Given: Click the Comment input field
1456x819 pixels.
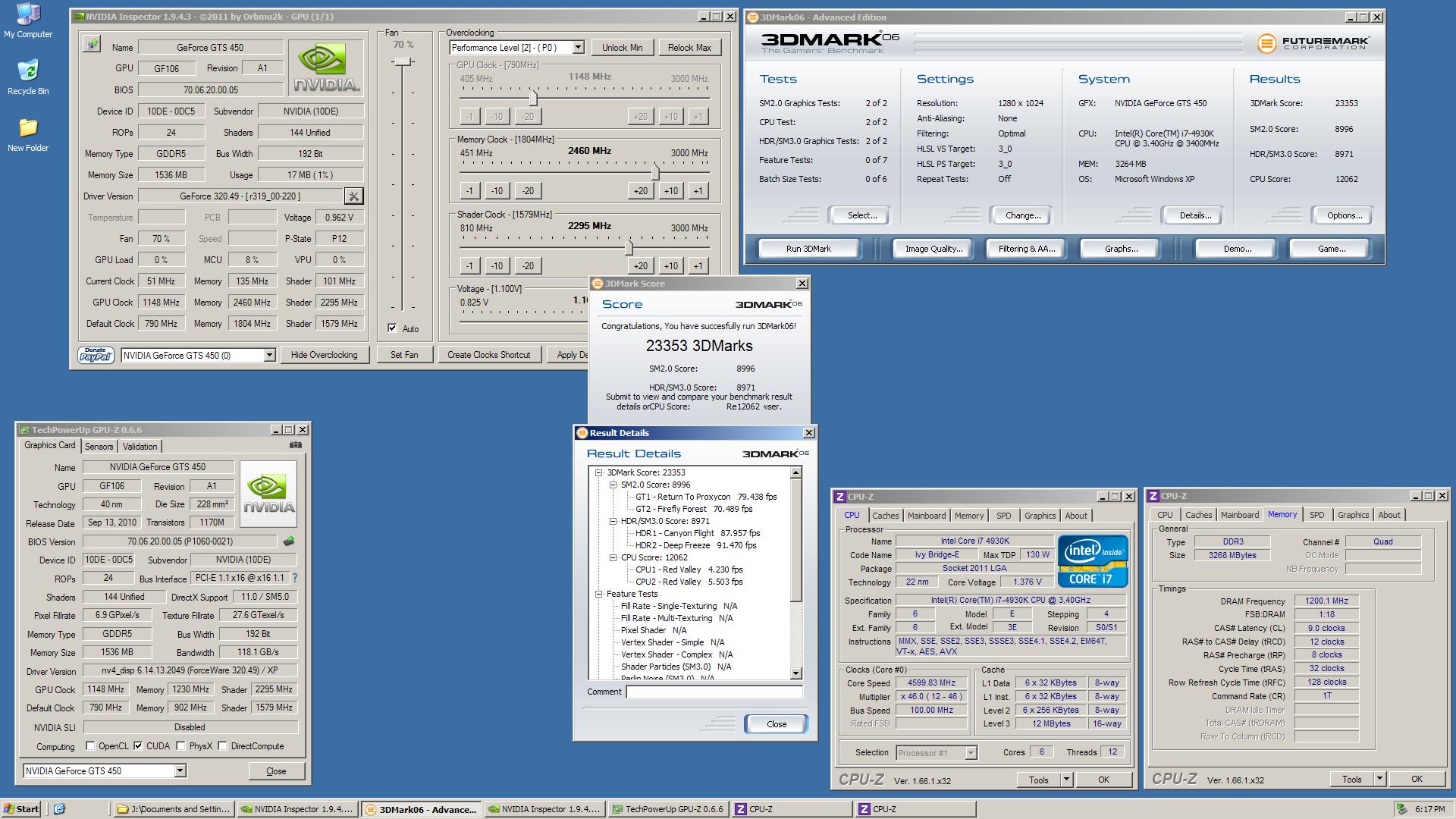Looking at the screenshot, I should point(714,692).
